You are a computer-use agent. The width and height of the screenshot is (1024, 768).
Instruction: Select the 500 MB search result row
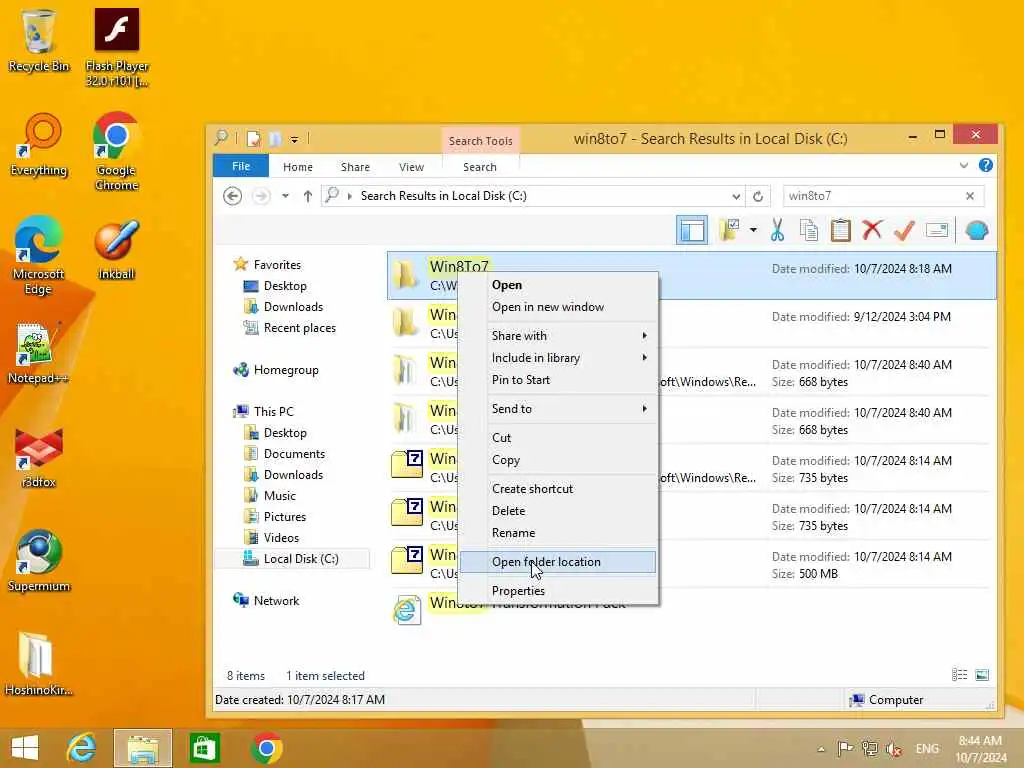click(x=692, y=564)
